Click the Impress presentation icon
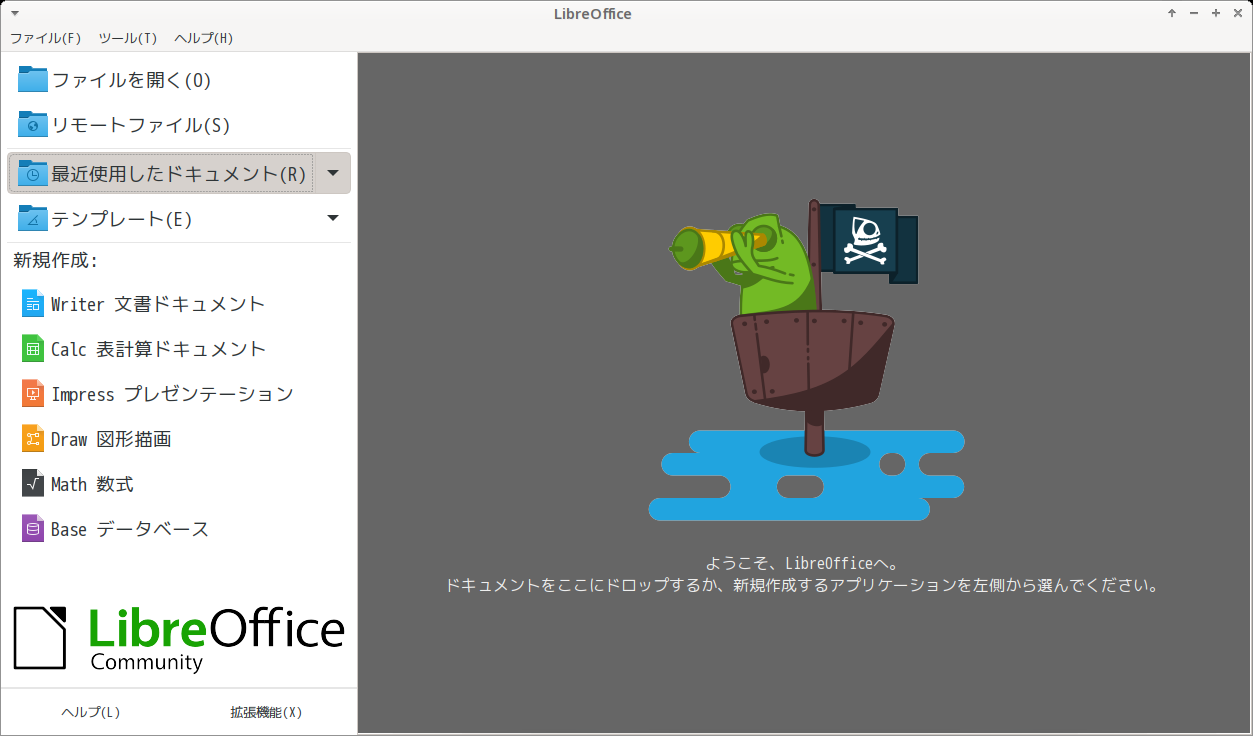Image resolution: width=1253 pixels, height=736 pixels. coord(33,393)
